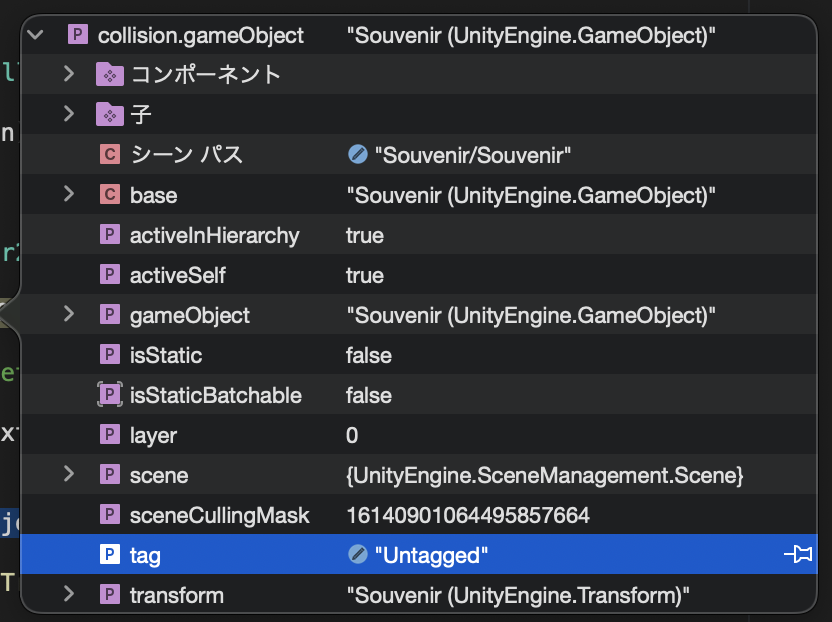Select the activeInHierarchy row
The image size is (832, 622).
click(x=419, y=235)
